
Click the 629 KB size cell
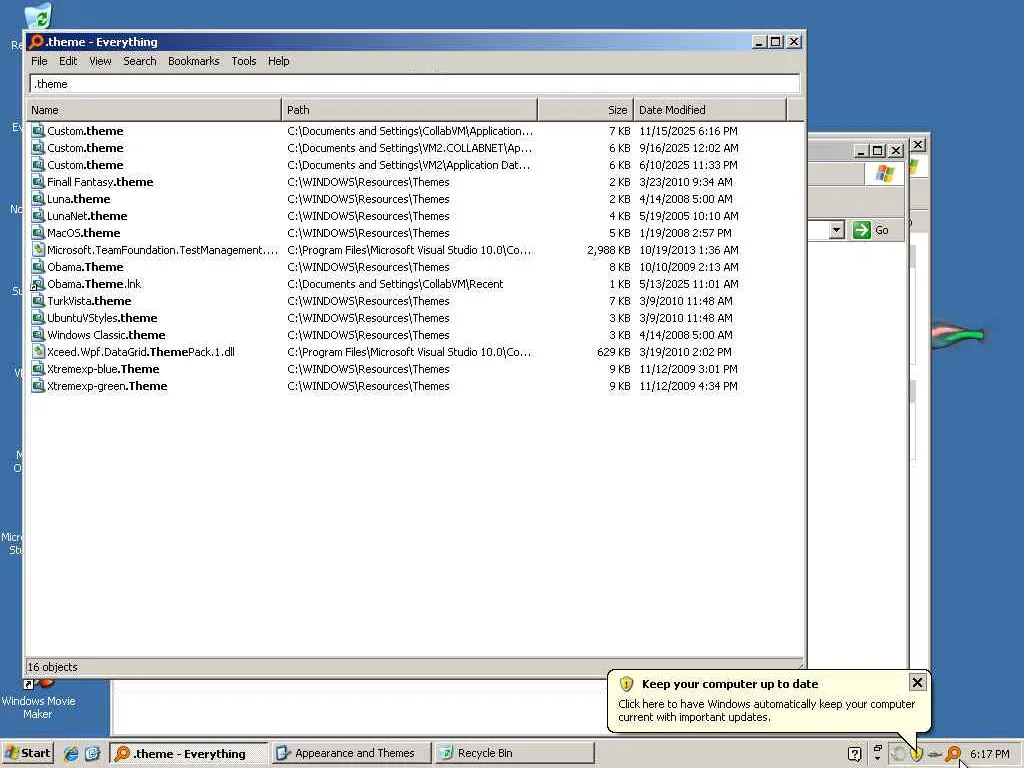point(614,351)
